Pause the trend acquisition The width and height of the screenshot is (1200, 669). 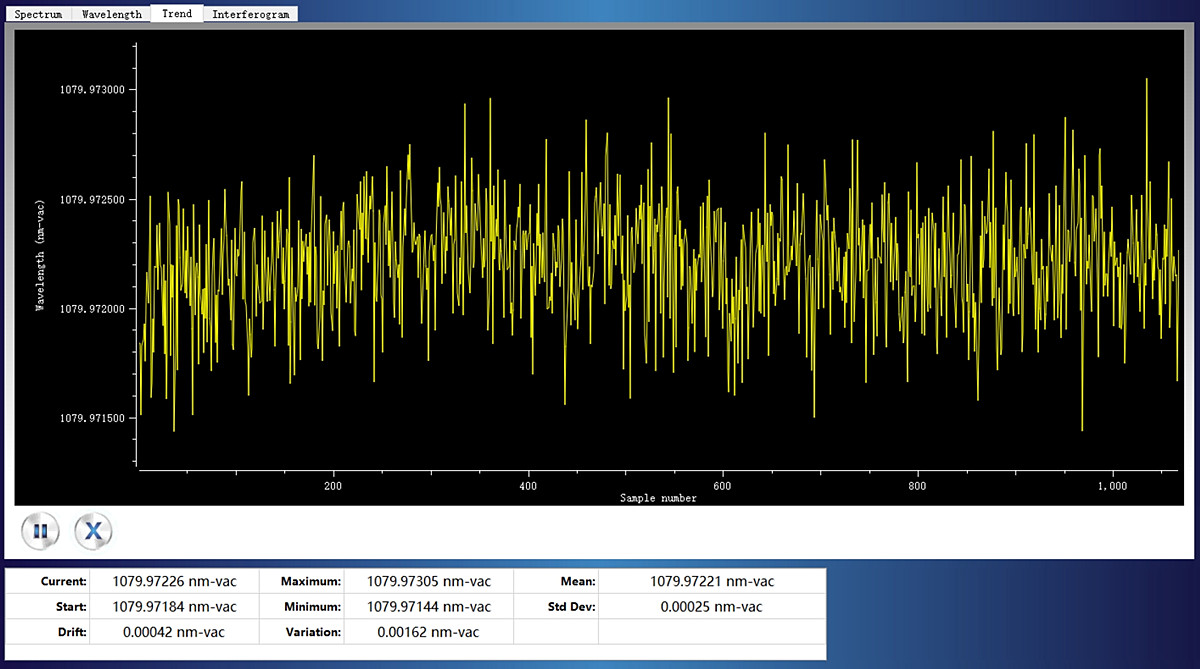click(40, 531)
